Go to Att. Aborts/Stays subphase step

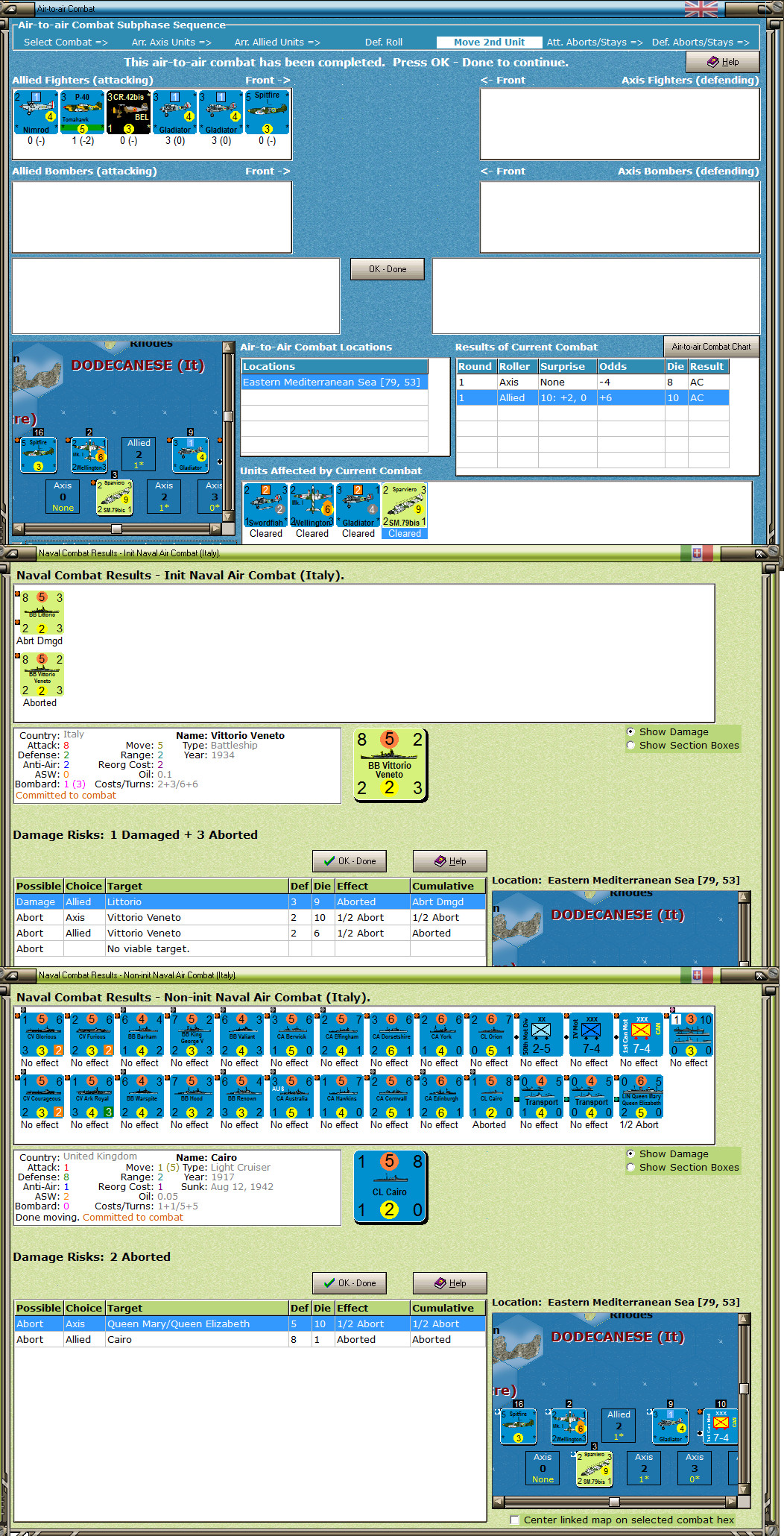(x=595, y=43)
